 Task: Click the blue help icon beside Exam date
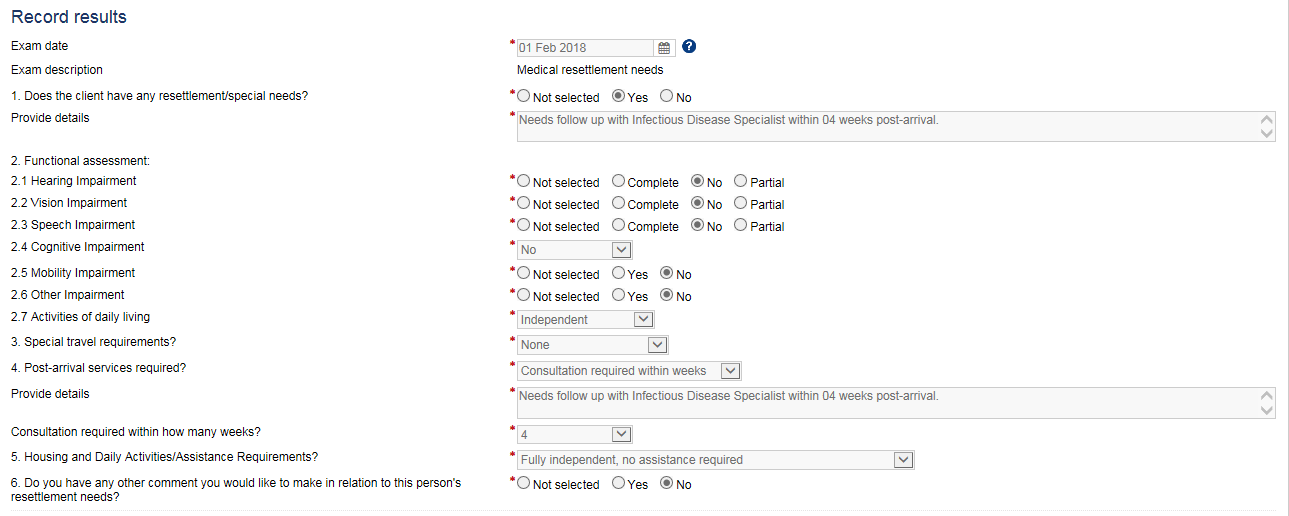pos(689,47)
